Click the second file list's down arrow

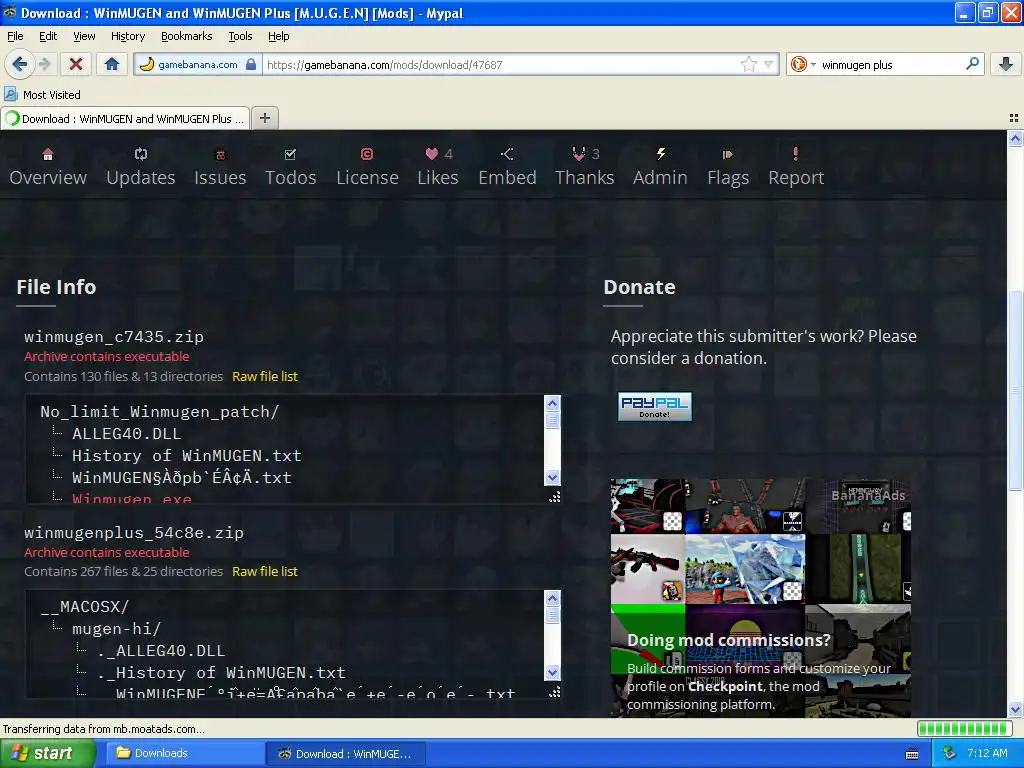tap(552, 672)
